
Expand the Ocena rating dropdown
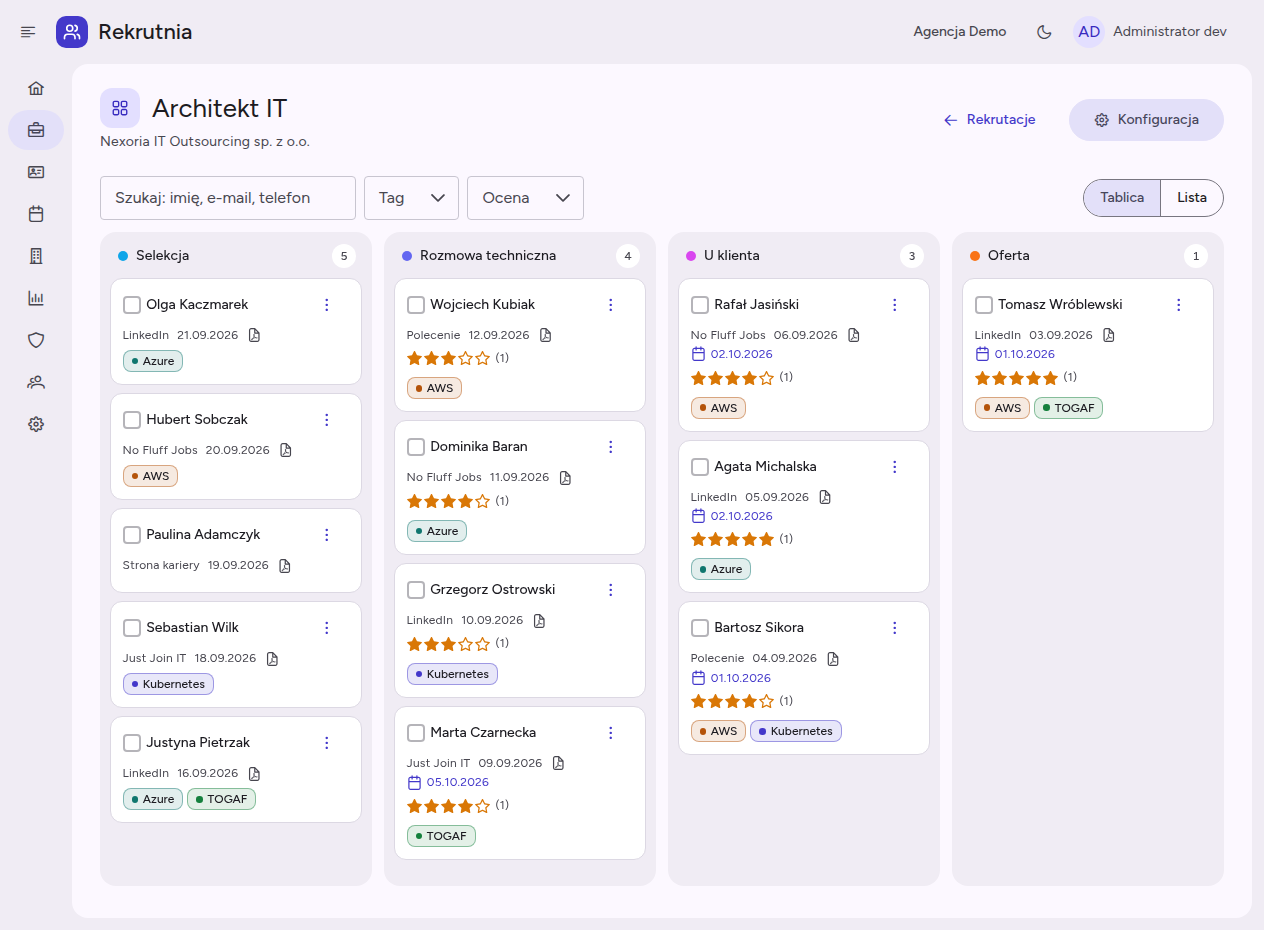(525, 198)
